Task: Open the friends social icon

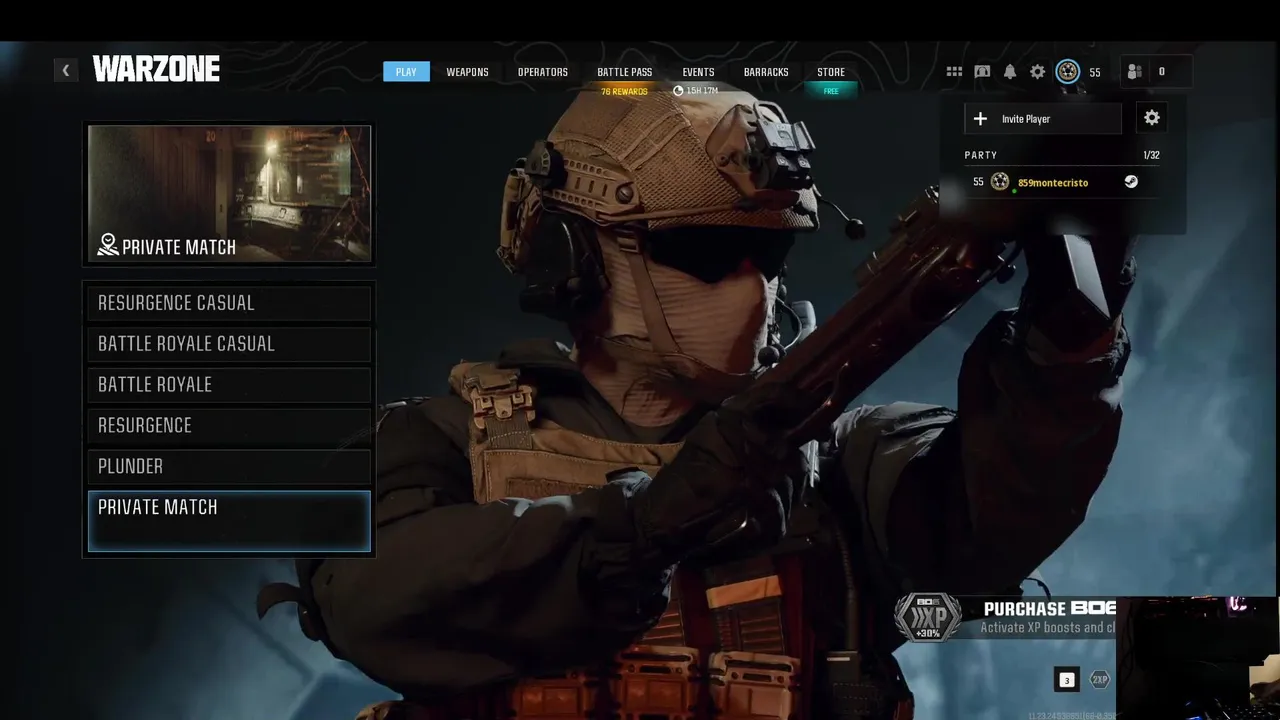Action: tap(1134, 72)
